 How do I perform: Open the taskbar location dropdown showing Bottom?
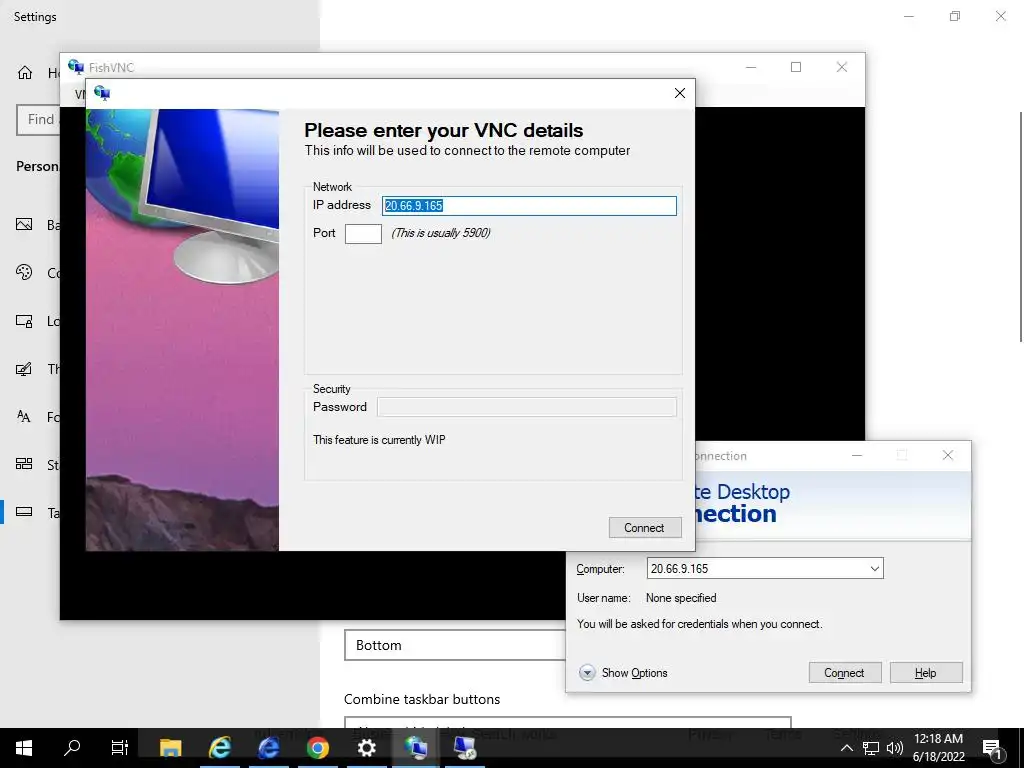455,645
